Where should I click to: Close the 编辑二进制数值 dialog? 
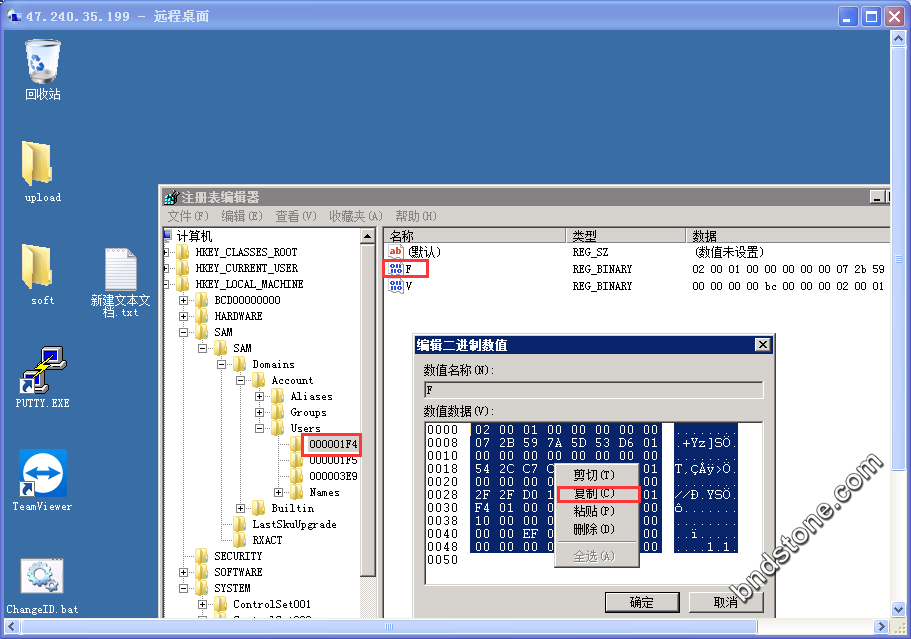pyautogui.click(x=762, y=345)
